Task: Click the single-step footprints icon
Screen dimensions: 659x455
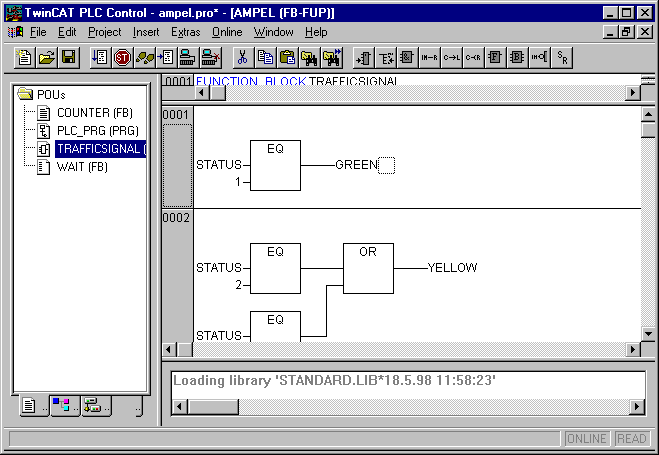Action: pos(145,58)
